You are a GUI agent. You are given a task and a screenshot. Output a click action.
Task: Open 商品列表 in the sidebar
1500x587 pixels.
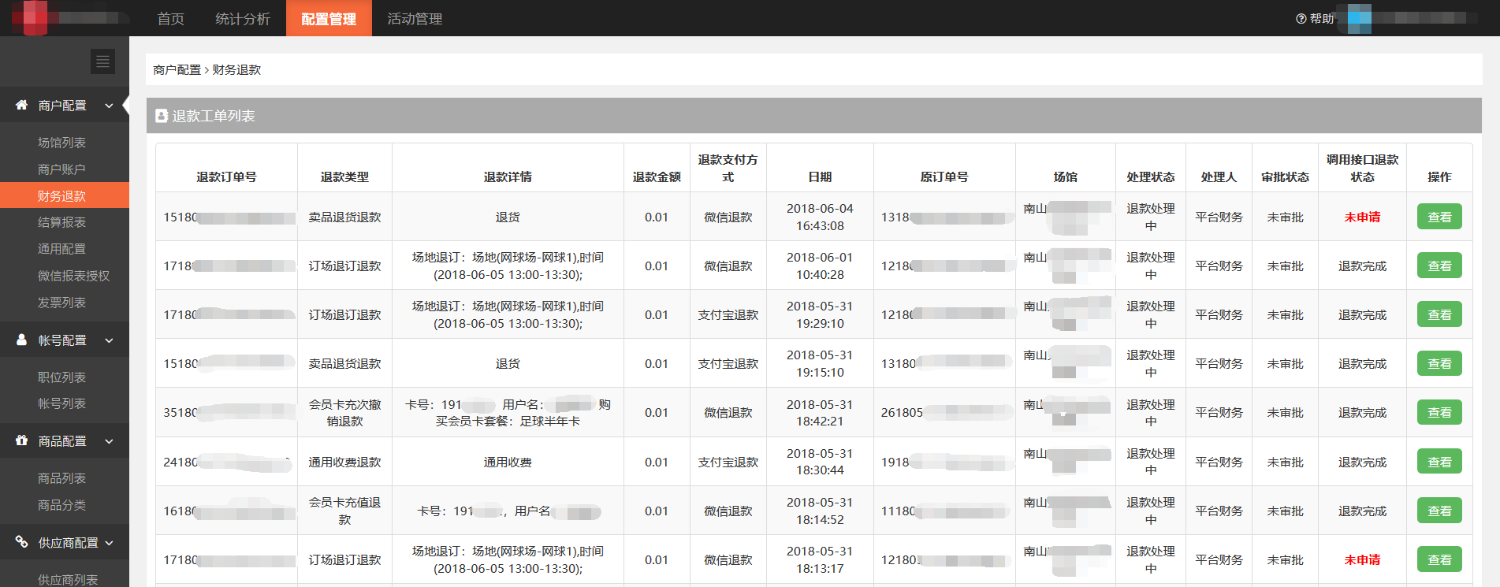(62, 478)
